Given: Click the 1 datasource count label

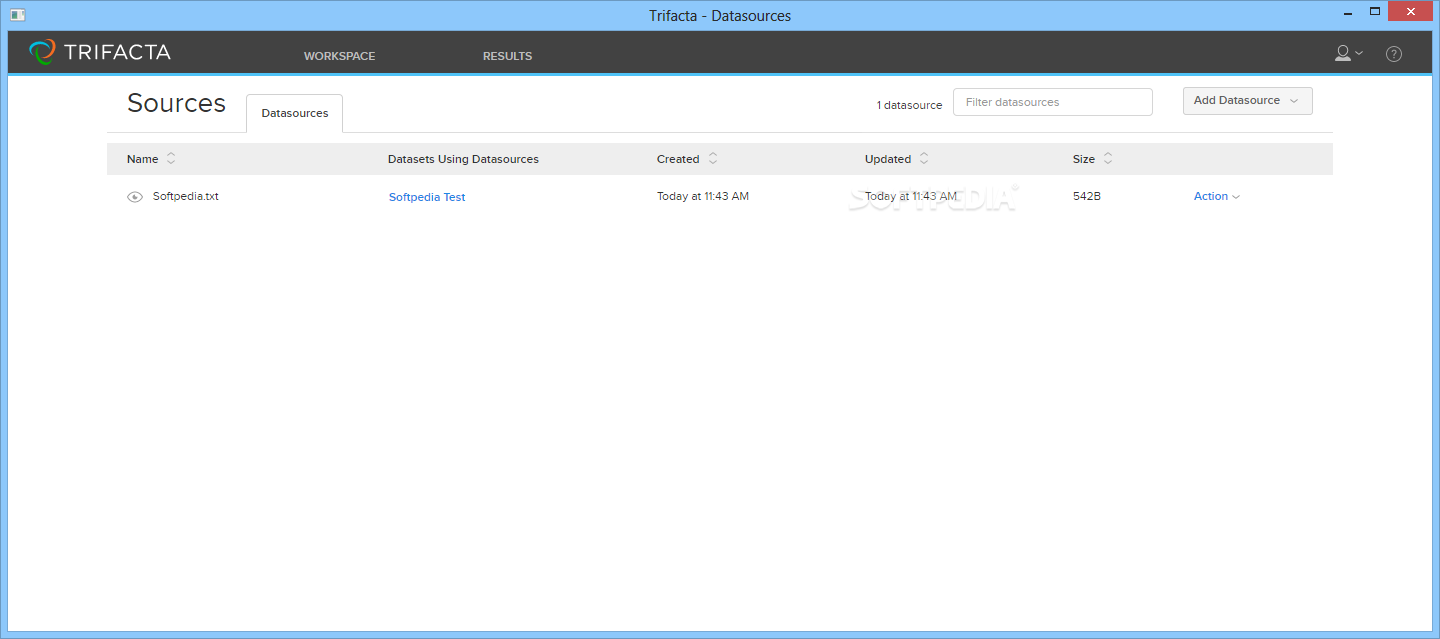Looking at the screenshot, I should 910,105.
